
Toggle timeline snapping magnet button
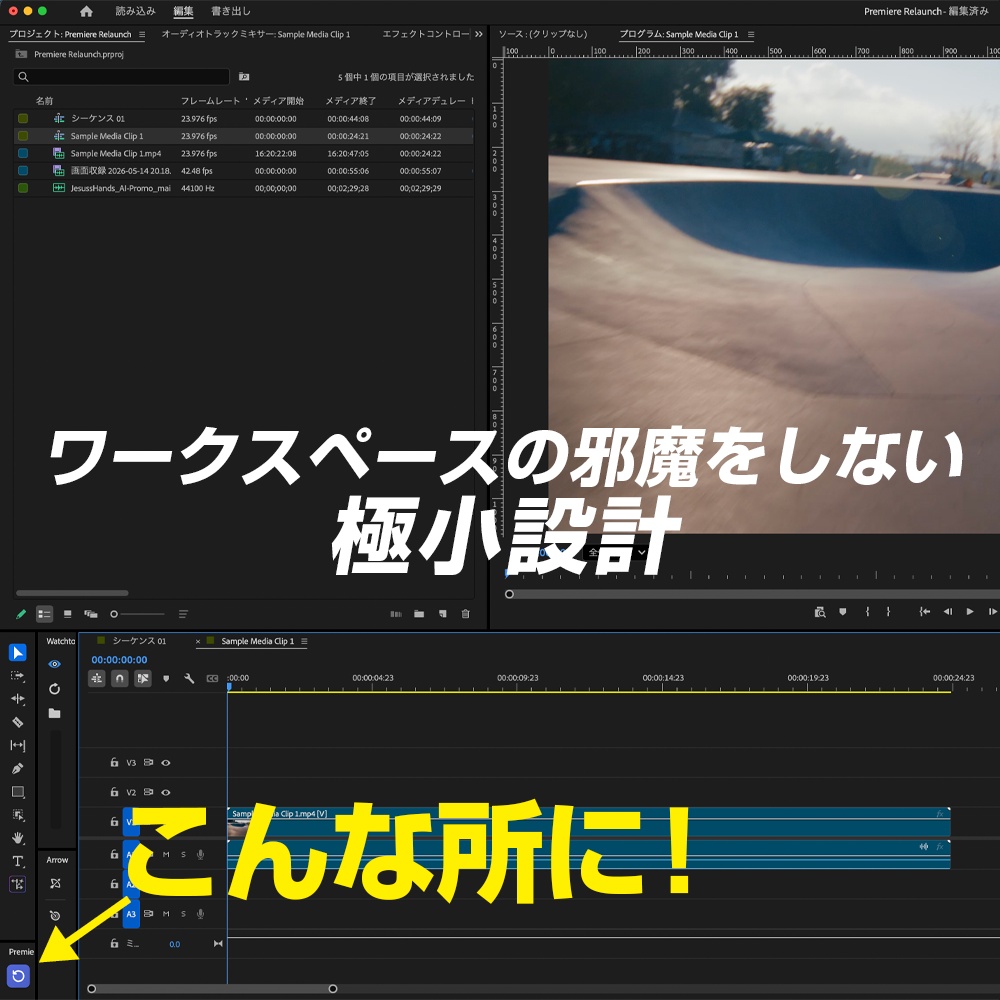[120, 679]
